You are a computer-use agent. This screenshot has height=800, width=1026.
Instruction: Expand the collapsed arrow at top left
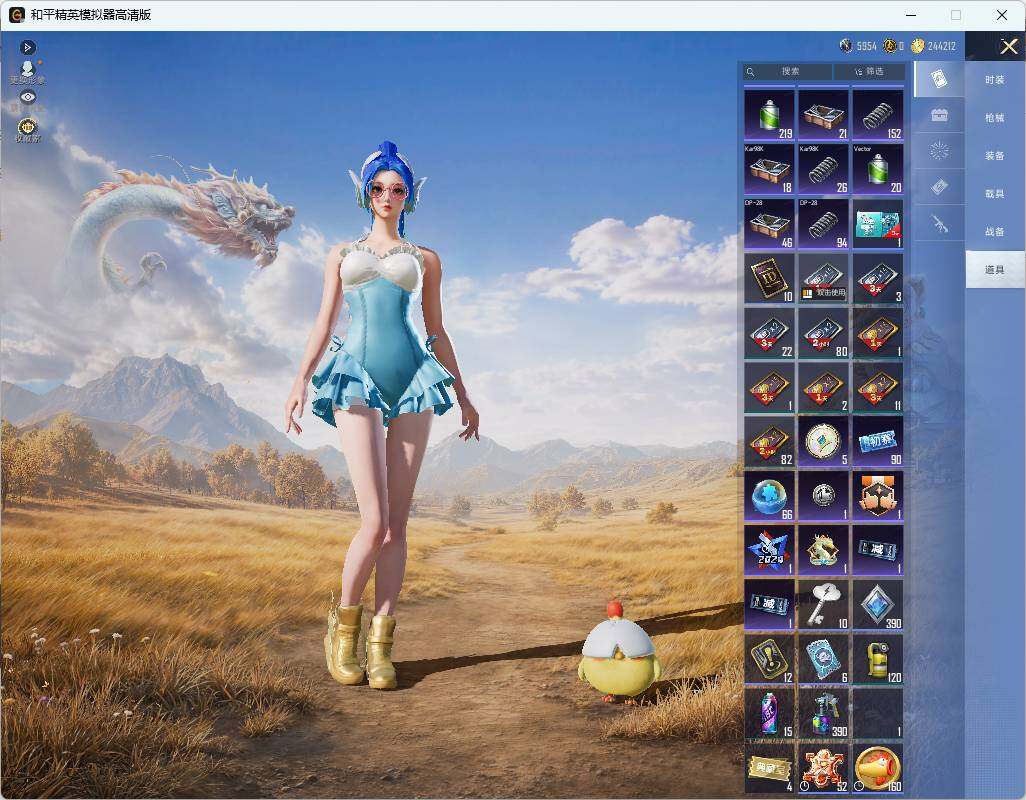click(x=27, y=47)
